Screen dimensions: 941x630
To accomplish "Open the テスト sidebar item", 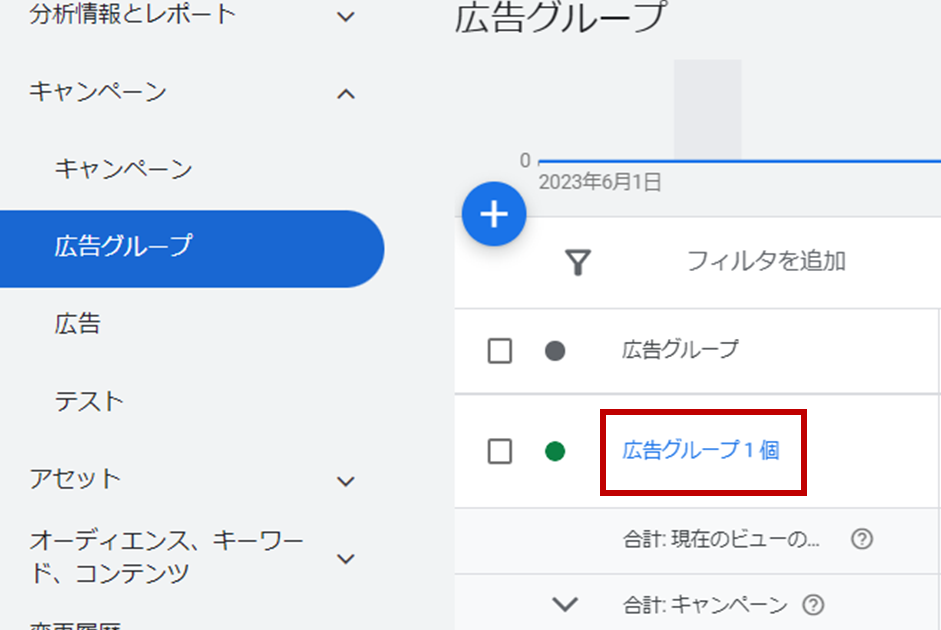I will pyautogui.click(x=89, y=401).
